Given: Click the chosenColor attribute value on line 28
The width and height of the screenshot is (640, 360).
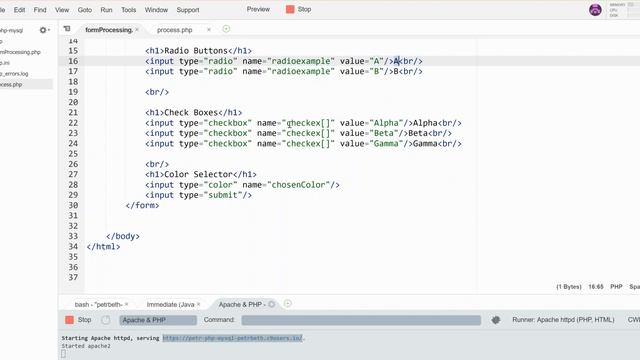Looking at the screenshot, I should click(x=298, y=185).
